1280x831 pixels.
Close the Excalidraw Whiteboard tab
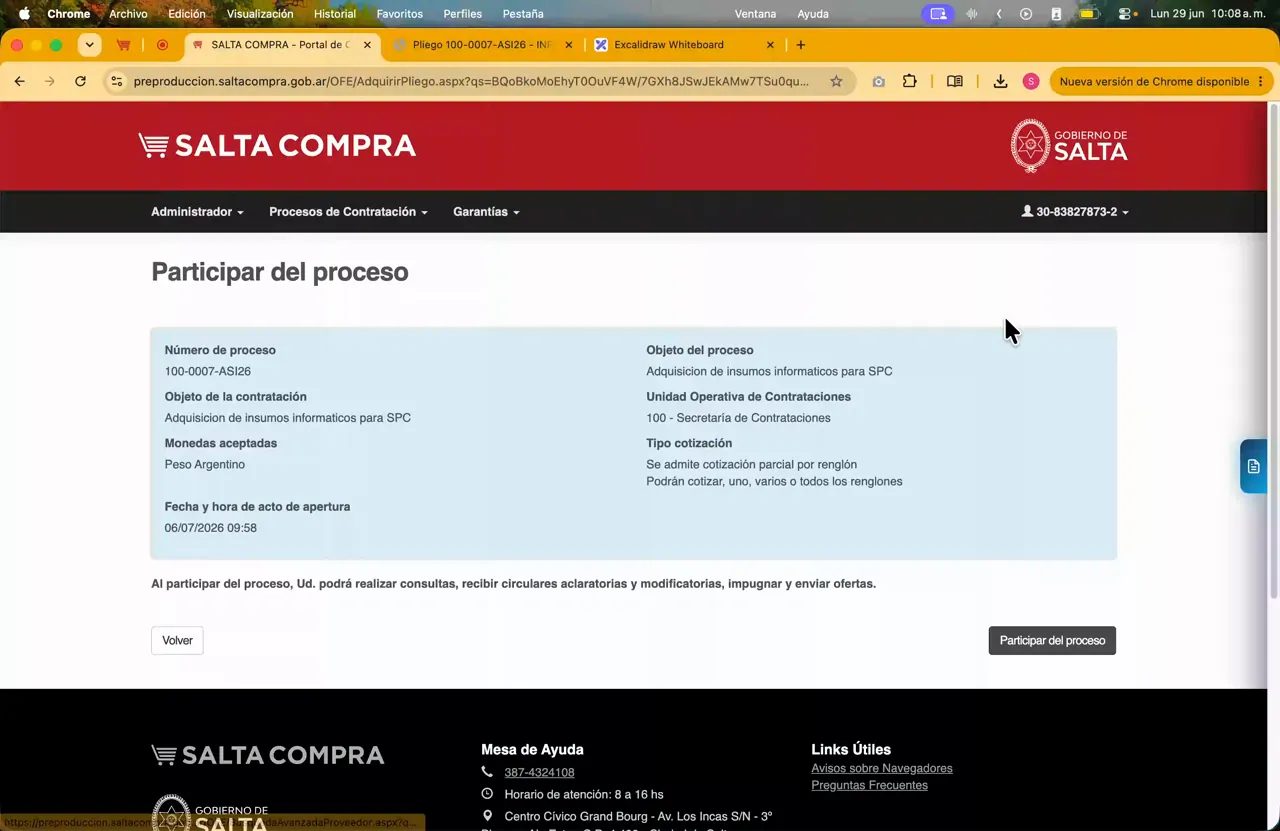(770, 45)
